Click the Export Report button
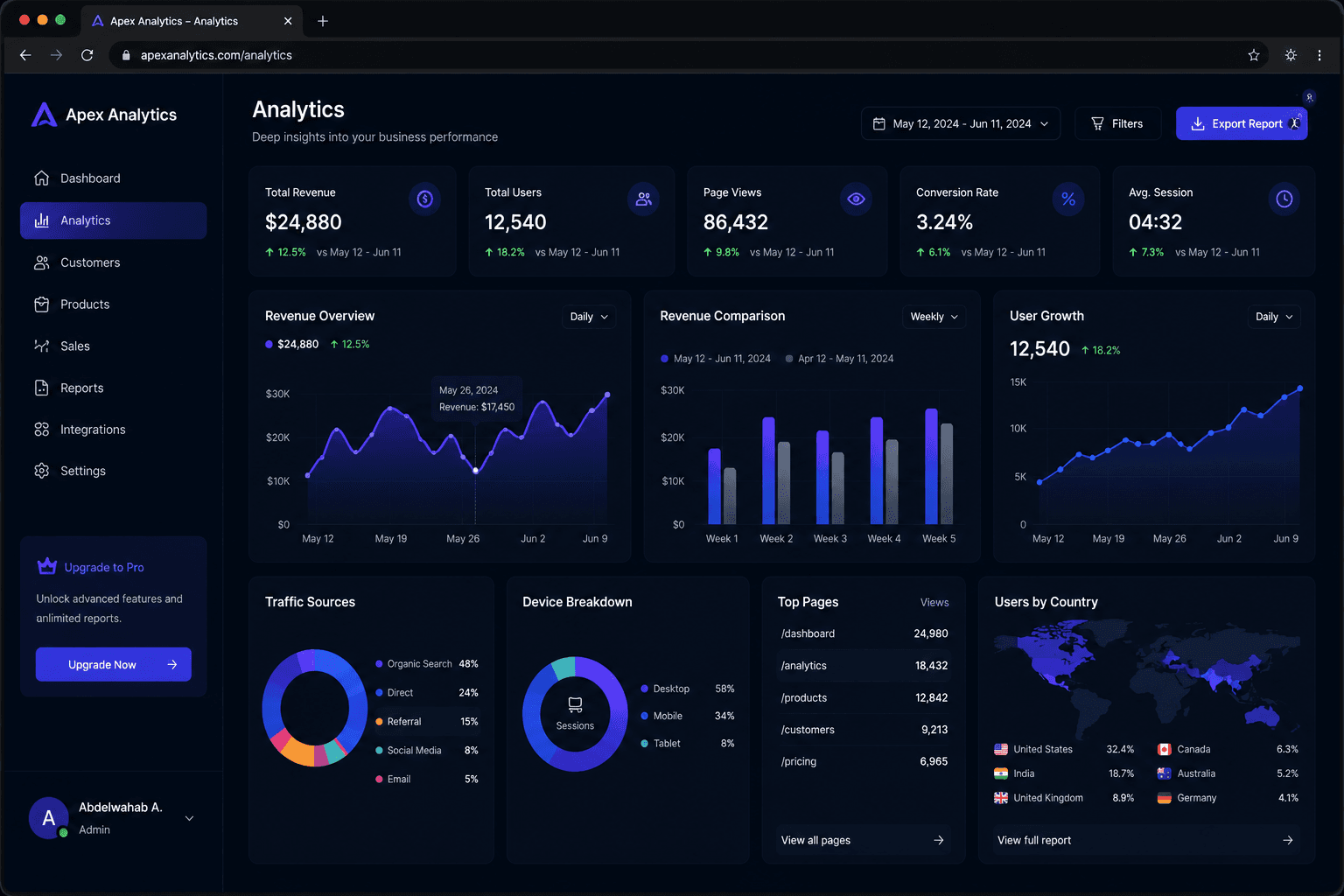1344x896 pixels. tap(1241, 123)
